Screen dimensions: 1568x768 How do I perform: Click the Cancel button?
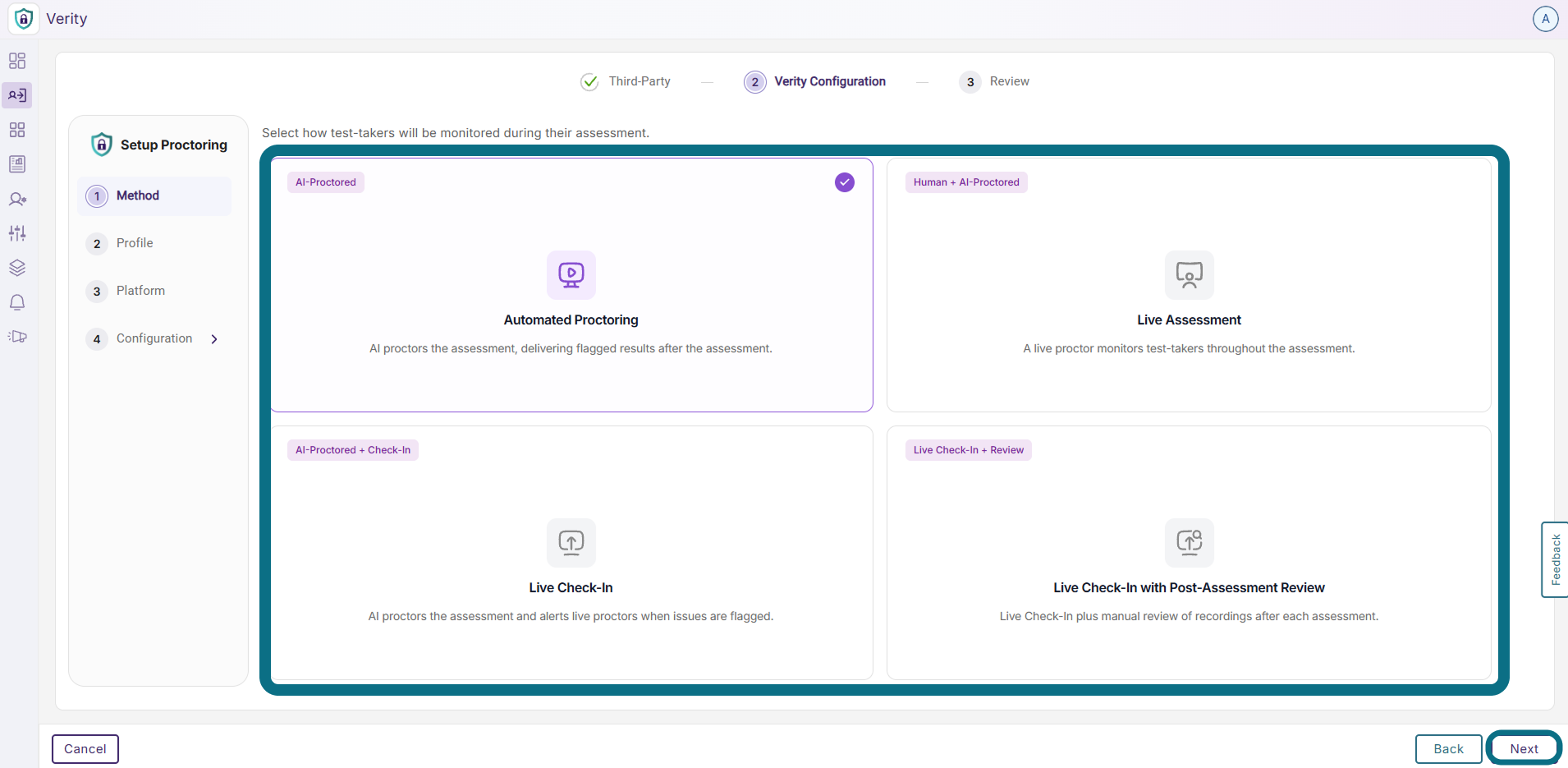pos(85,749)
